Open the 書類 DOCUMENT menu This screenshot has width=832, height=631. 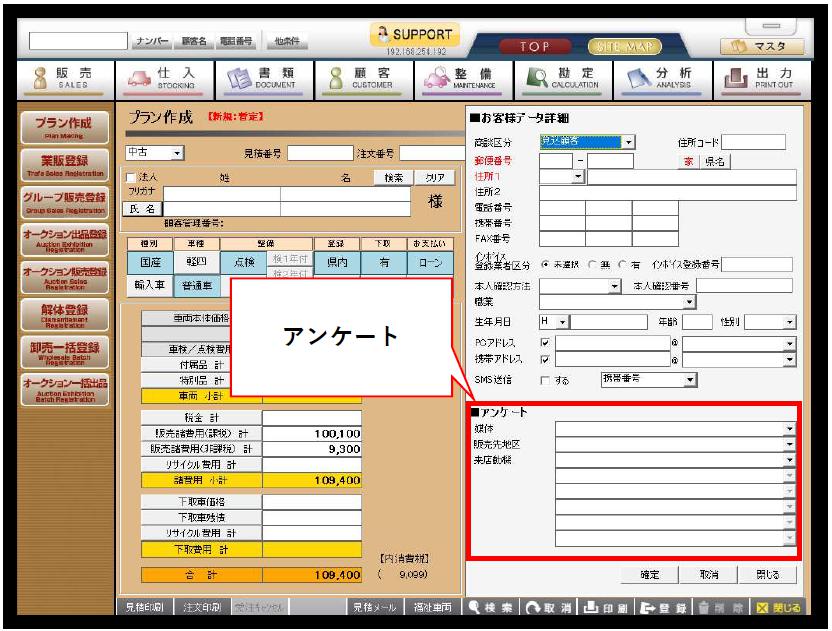point(264,79)
